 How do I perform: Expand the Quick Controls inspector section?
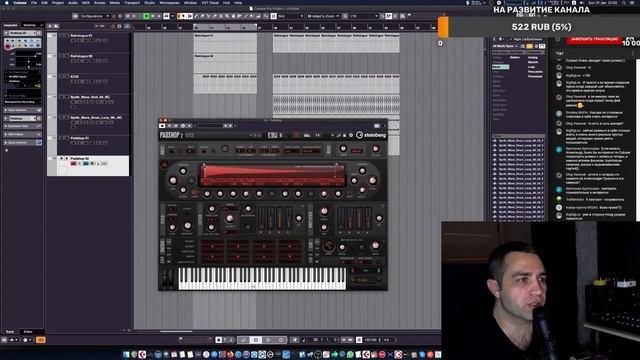[22, 142]
